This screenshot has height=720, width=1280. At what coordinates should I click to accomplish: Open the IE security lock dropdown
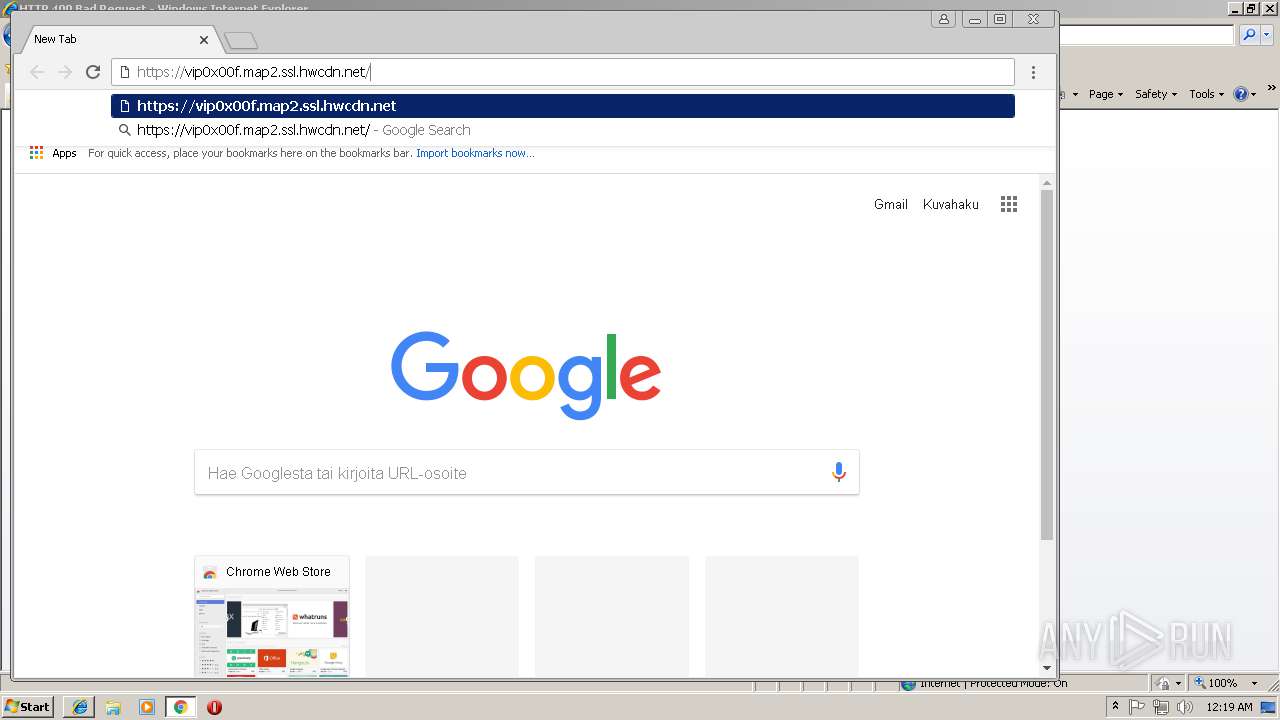(1168, 683)
